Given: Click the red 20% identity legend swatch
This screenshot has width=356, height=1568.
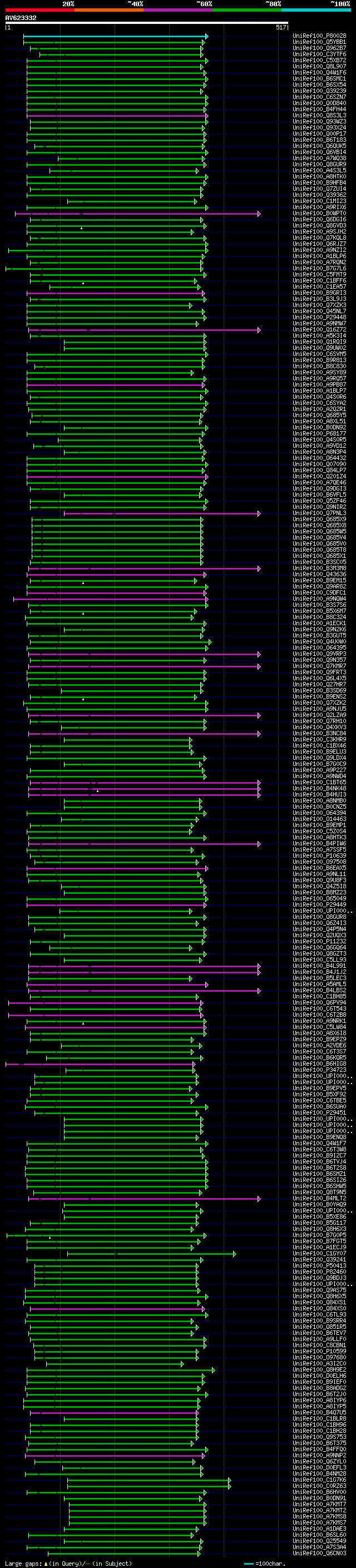Looking at the screenshot, I should [x=39, y=10].
